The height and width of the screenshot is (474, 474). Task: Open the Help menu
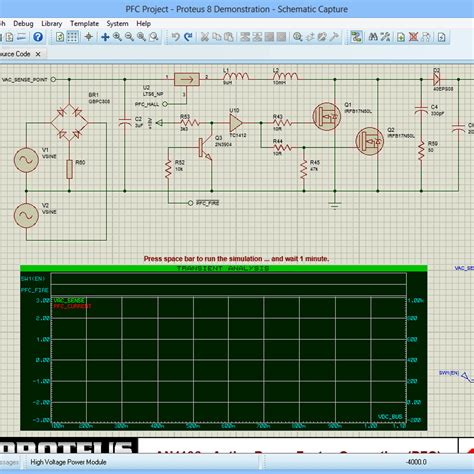point(143,24)
